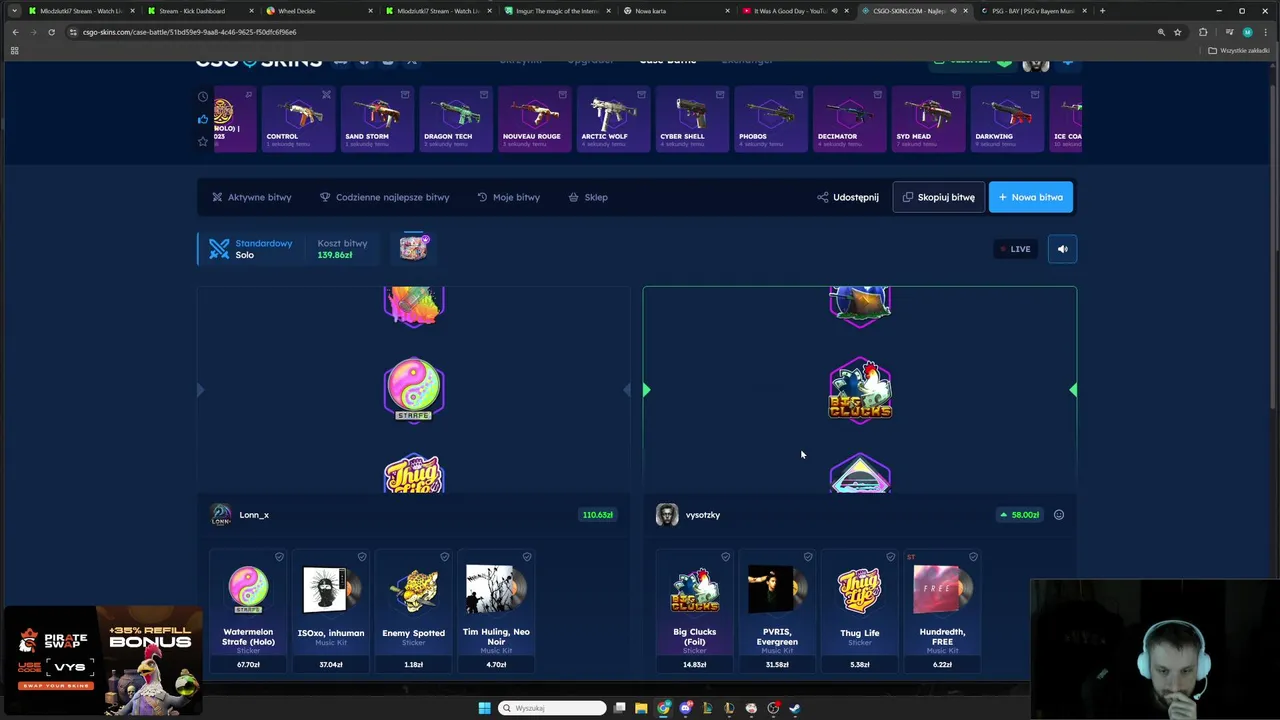This screenshot has height=720, width=1280.
Task: Click the Windows taskbar search box
Action: tap(553, 708)
